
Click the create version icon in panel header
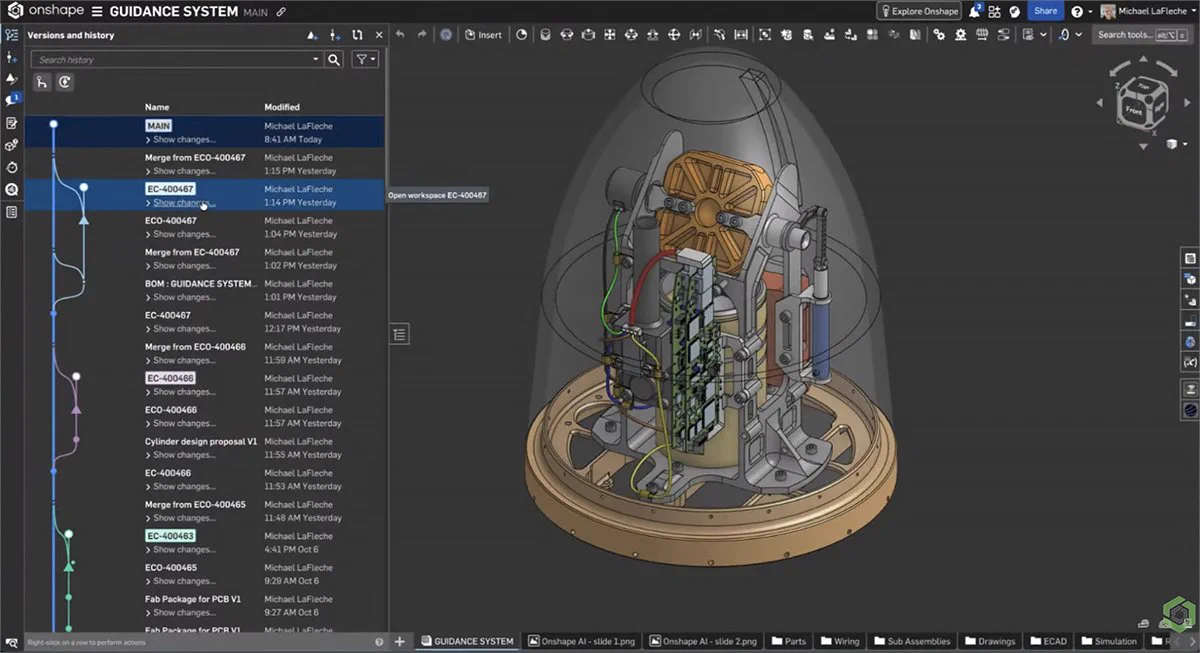(313, 35)
